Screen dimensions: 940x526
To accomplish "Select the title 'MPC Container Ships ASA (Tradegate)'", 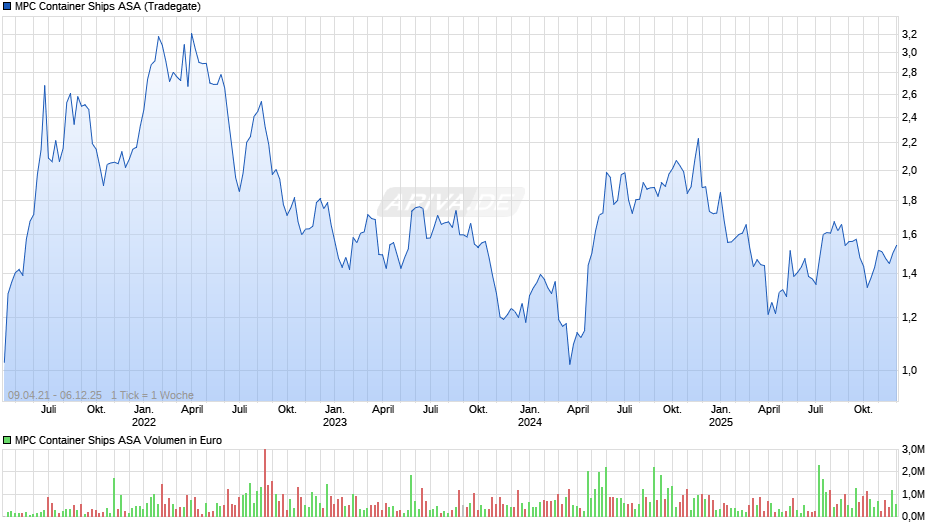I will [108, 7].
